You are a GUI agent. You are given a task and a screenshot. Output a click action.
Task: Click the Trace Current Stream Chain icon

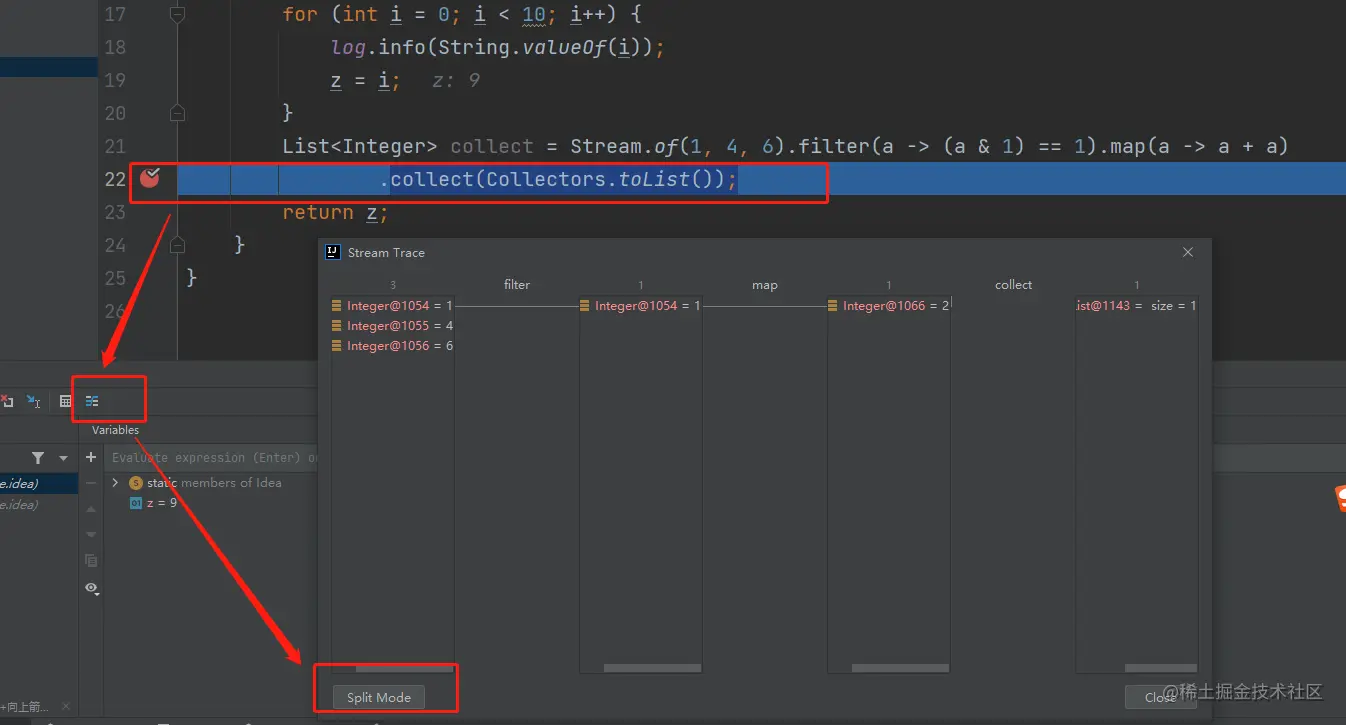(x=92, y=401)
